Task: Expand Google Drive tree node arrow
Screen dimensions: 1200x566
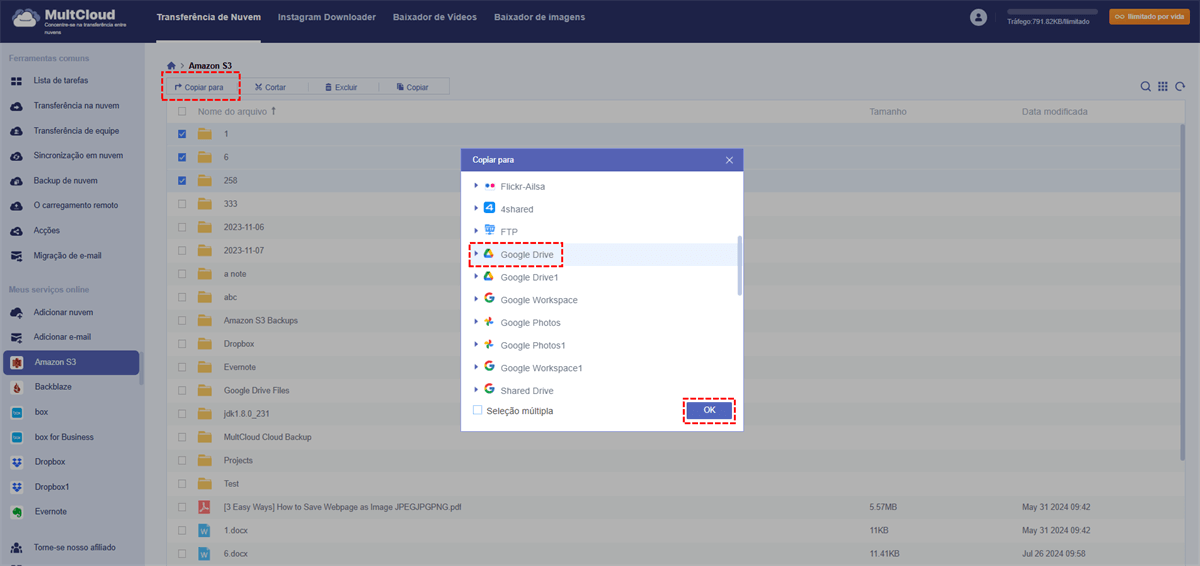Action: click(x=476, y=254)
